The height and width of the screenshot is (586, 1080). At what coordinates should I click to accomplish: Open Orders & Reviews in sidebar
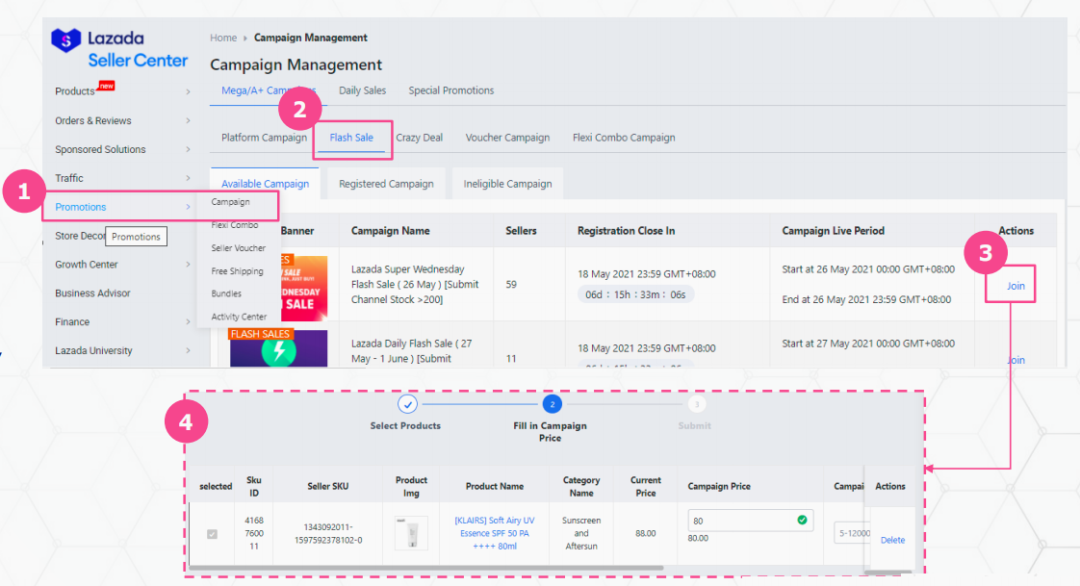point(93,121)
